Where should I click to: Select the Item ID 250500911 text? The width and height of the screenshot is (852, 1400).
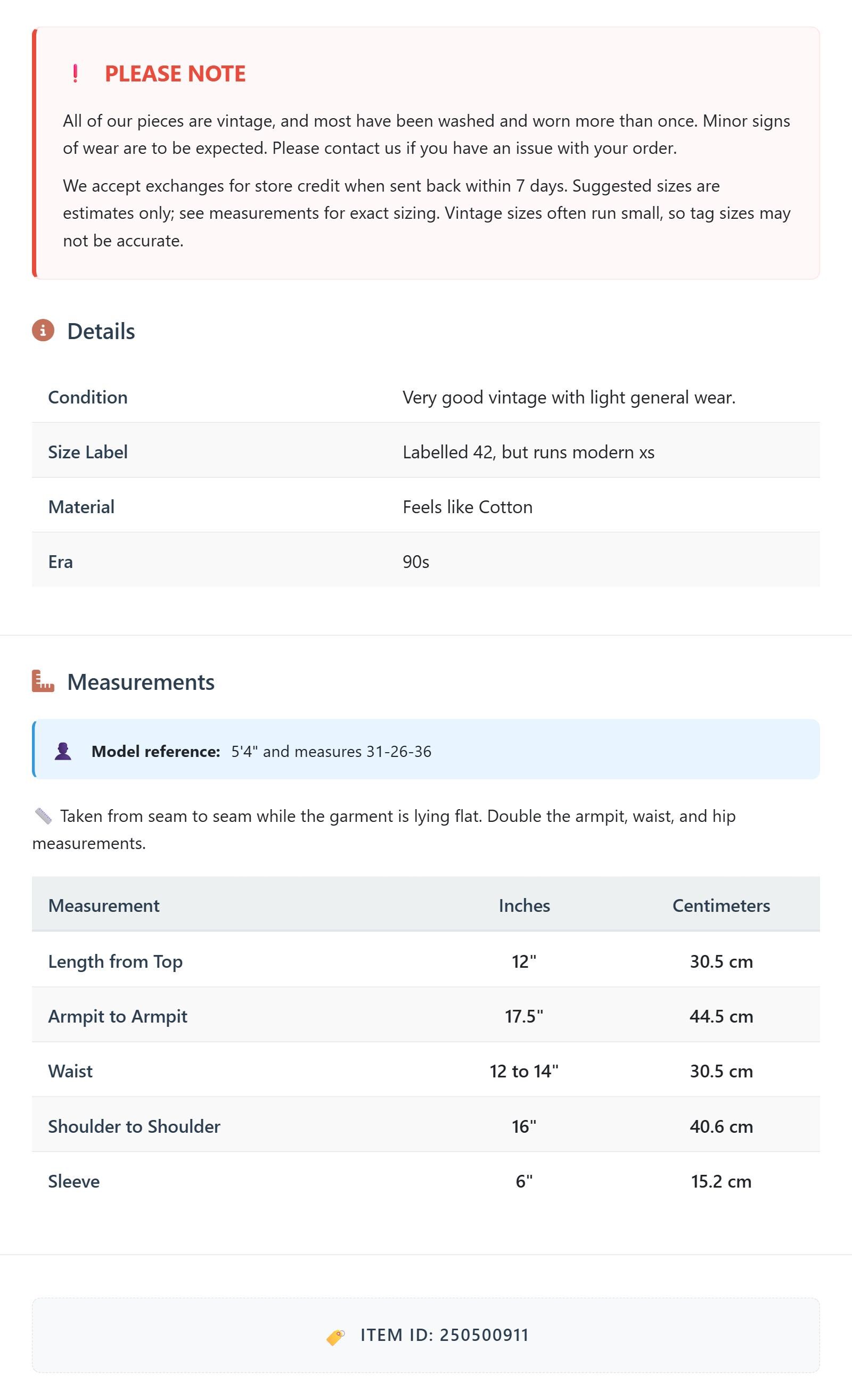pyautogui.click(x=445, y=1335)
